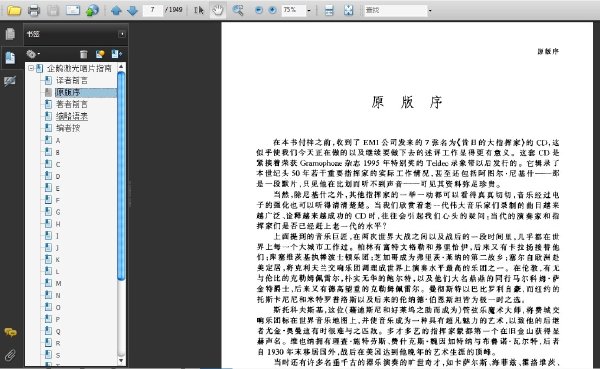Print the document with the printer icon
The image size is (600, 369).
[34, 10]
